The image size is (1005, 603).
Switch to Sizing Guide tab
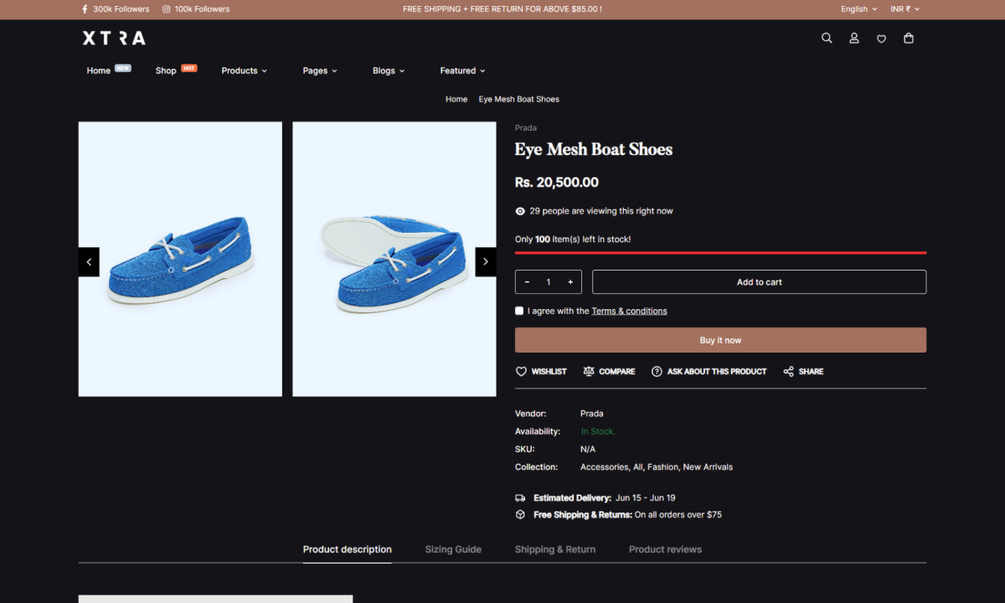pyautogui.click(x=453, y=550)
